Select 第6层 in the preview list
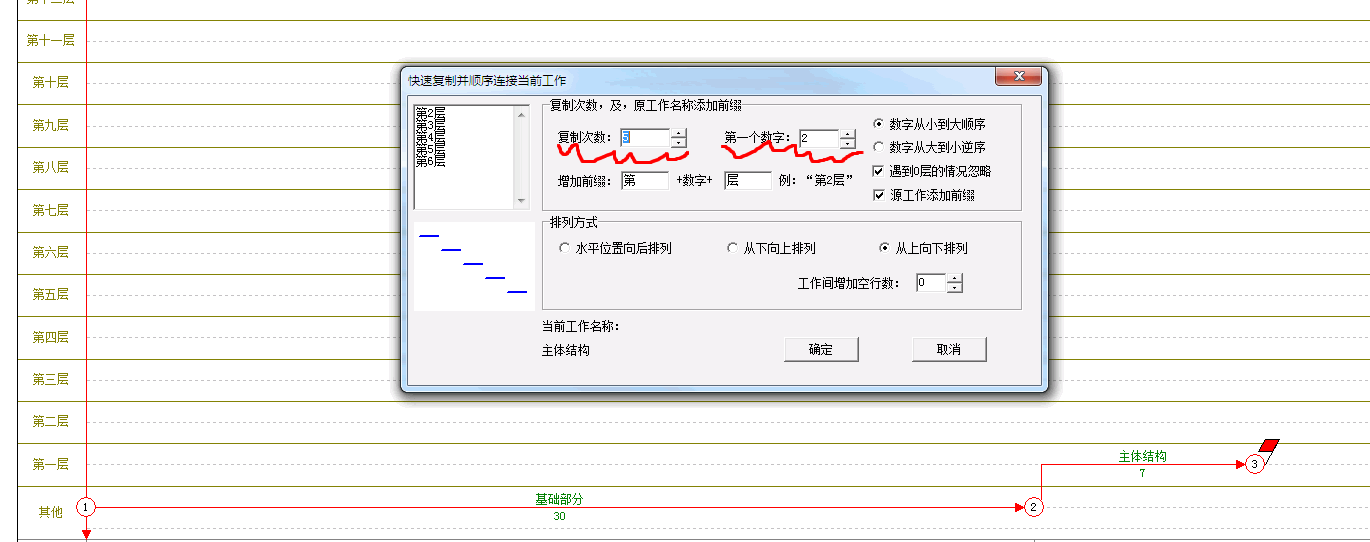The image size is (1370, 542). [x=431, y=161]
